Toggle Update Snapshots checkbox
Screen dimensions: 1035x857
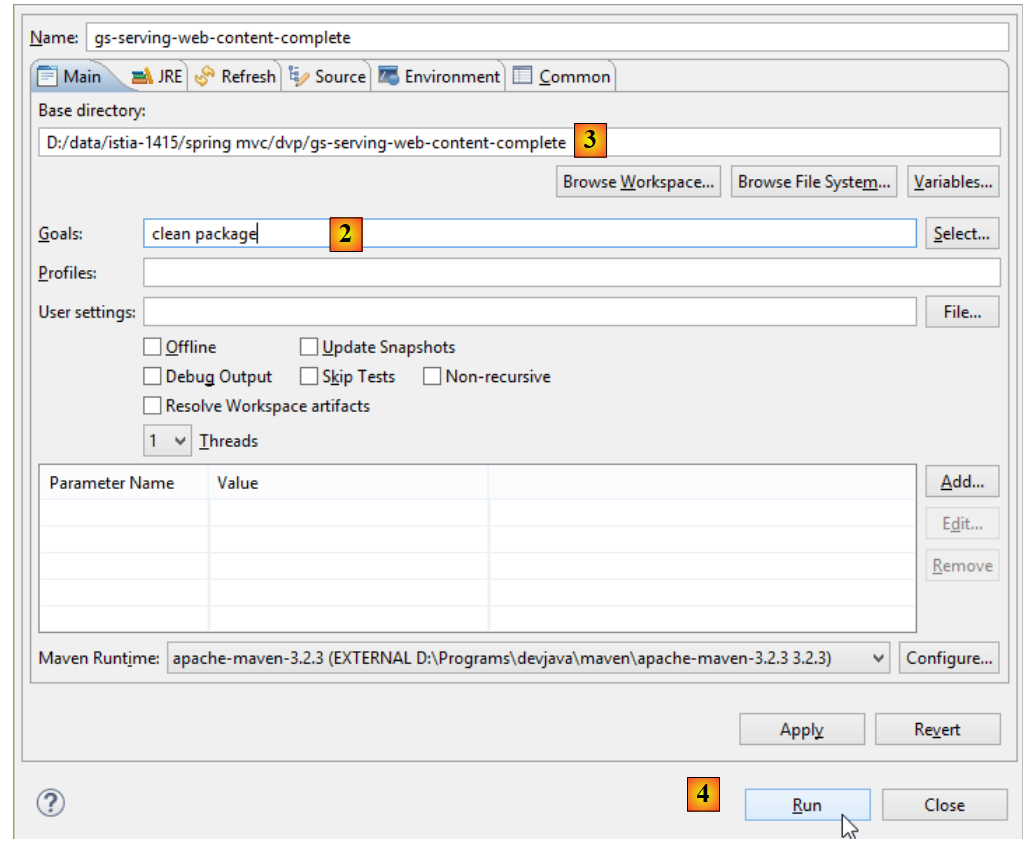click(x=309, y=347)
